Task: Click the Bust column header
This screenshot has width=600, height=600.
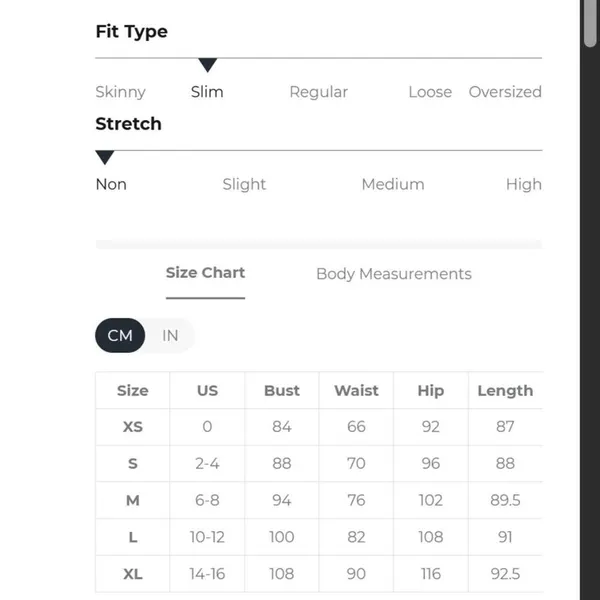Action: (282, 390)
